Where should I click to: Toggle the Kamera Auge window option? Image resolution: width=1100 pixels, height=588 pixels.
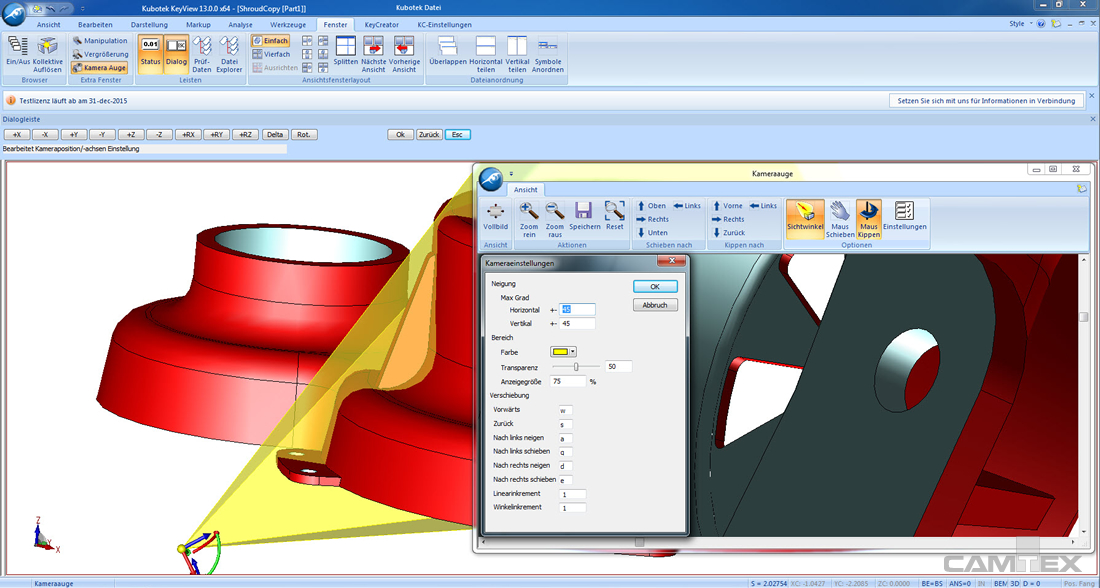100,68
